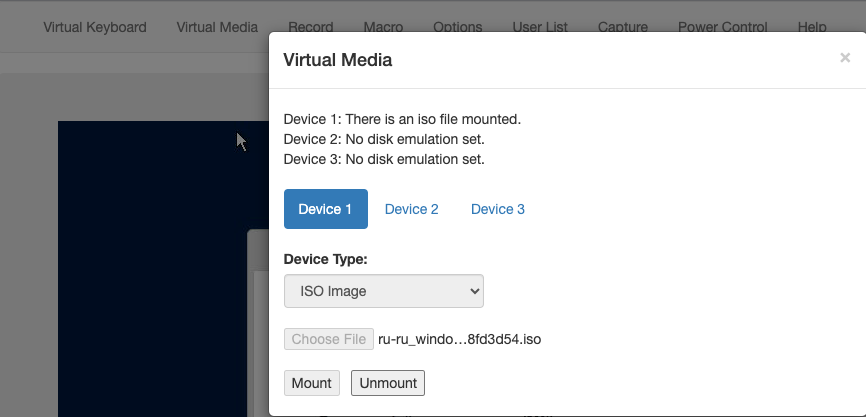
Task: Open the User List menu
Action: point(540,27)
